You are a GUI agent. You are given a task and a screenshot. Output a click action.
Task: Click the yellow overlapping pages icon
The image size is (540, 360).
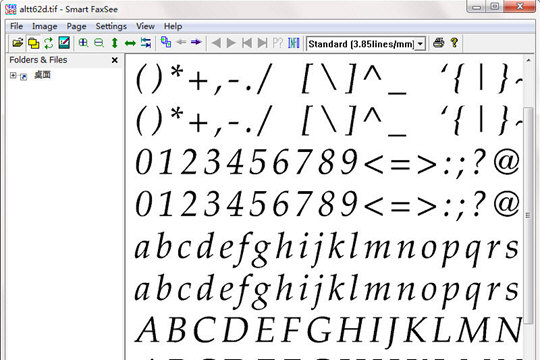(x=33, y=43)
